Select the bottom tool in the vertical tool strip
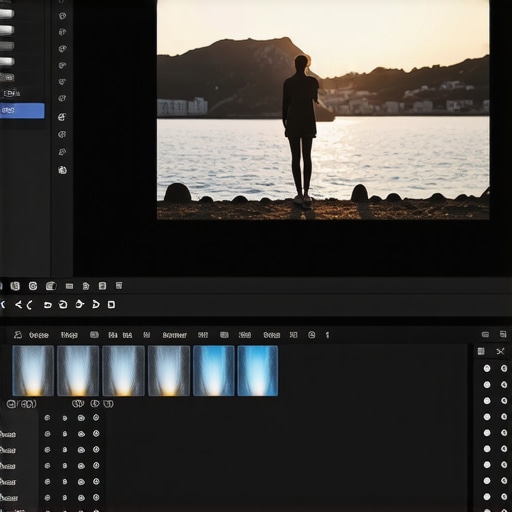Viewport: 512px width, 512px height. click(x=62, y=170)
